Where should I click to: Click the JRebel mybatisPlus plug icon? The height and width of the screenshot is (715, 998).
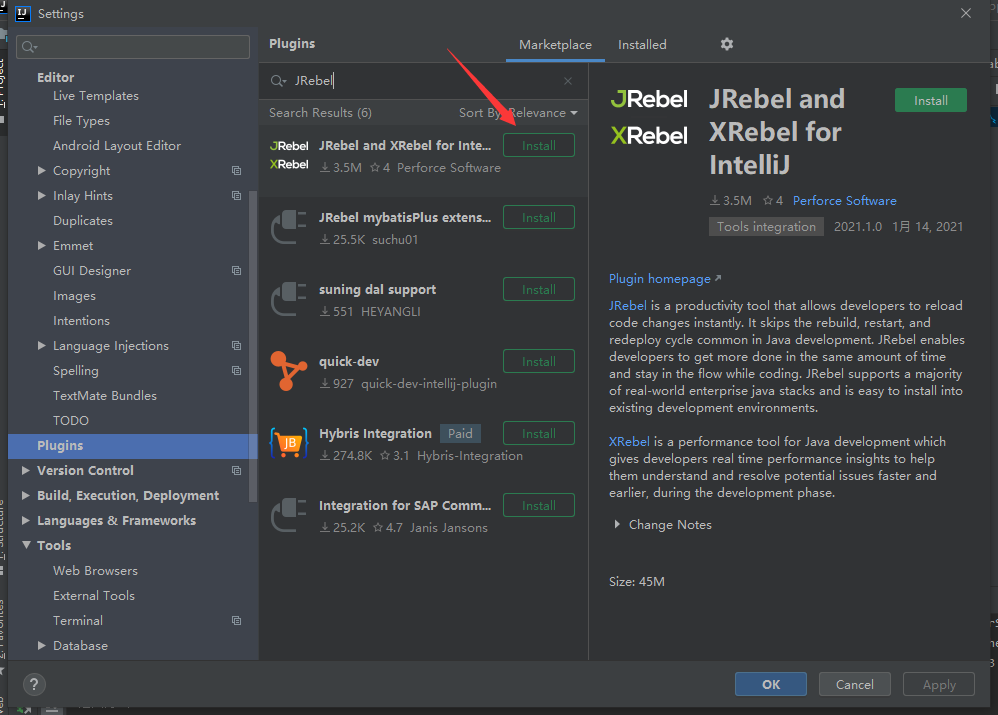click(x=289, y=227)
